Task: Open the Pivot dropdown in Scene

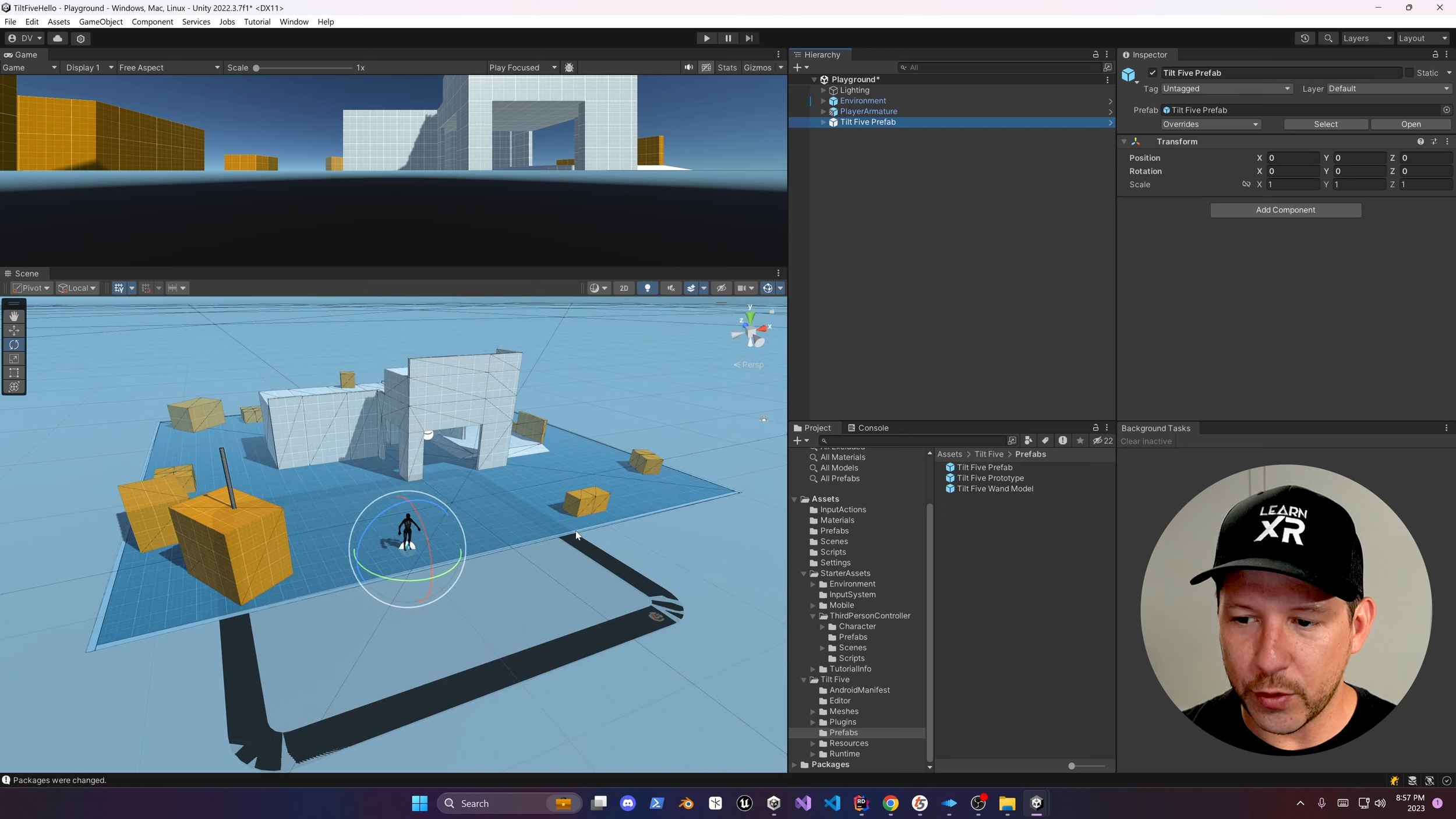Action: (31, 288)
